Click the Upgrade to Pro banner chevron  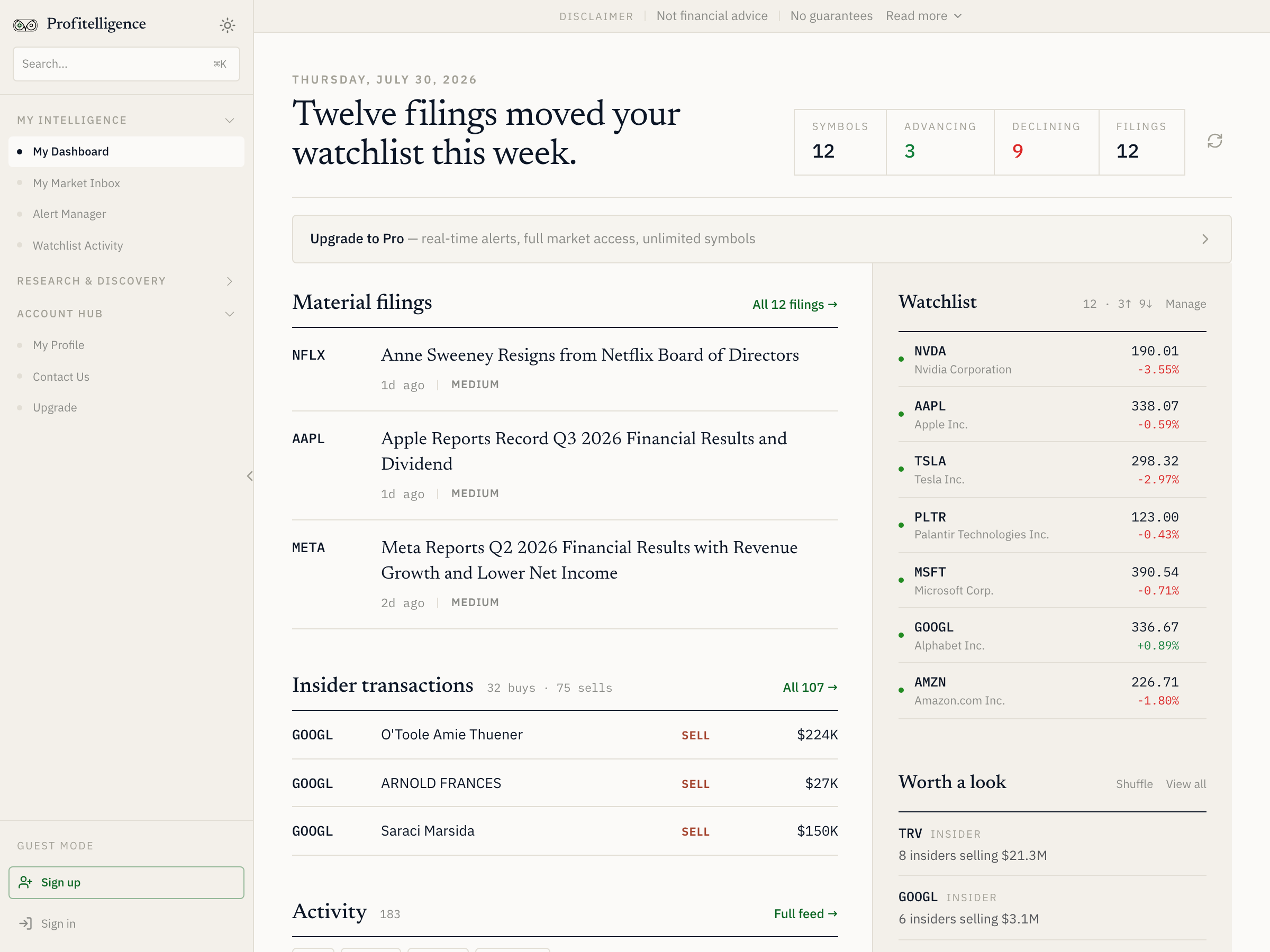tap(1205, 239)
